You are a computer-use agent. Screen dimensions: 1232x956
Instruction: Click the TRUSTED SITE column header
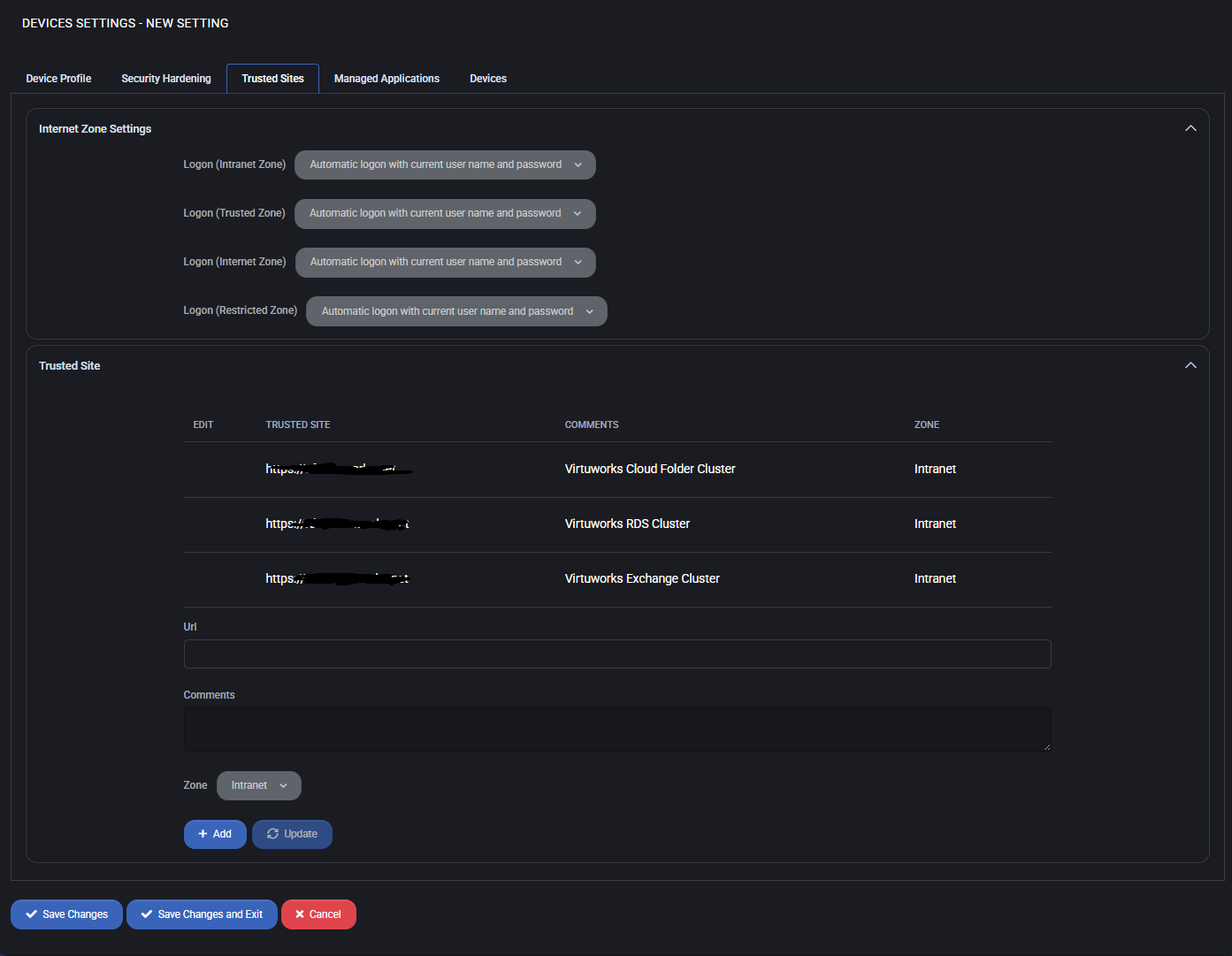(x=298, y=424)
